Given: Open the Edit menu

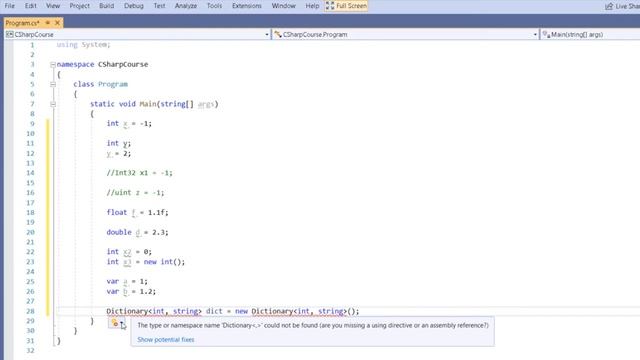Looking at the screenshot, I should pyautogui.click(x=31, y=6).
